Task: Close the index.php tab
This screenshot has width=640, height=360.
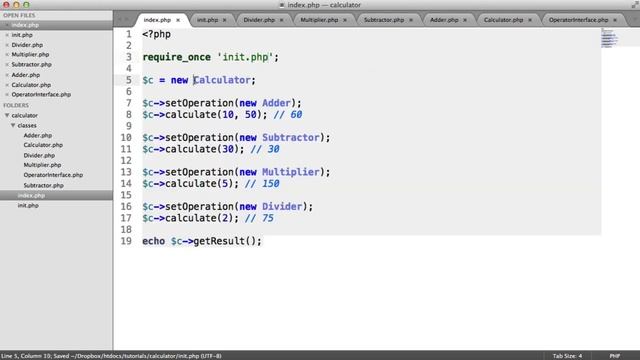Action: click(178, 20)
